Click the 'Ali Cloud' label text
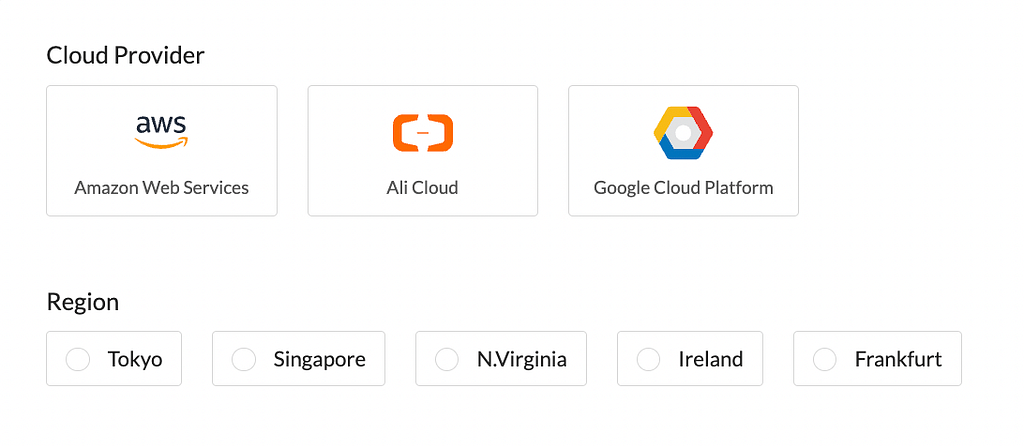The height and width of the screenshot is (446, 1024). coord(423,188)
